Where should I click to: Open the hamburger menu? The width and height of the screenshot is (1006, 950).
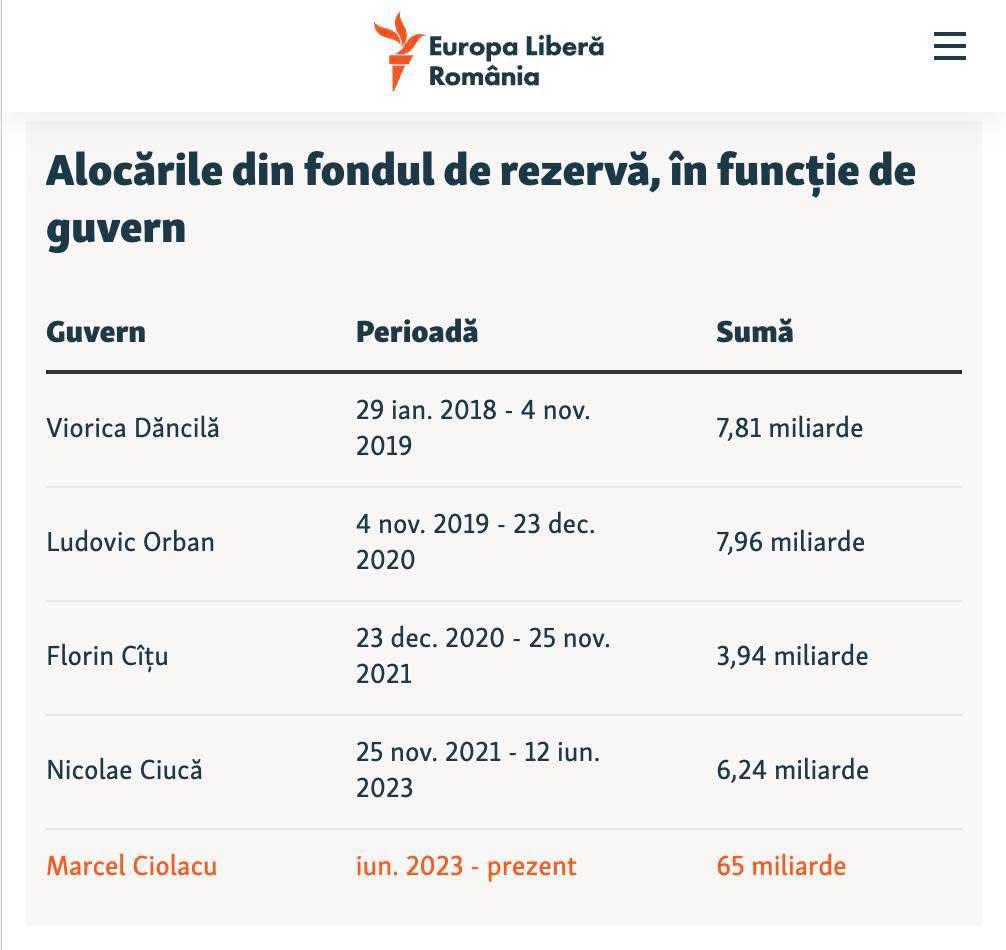click(949, 47)
